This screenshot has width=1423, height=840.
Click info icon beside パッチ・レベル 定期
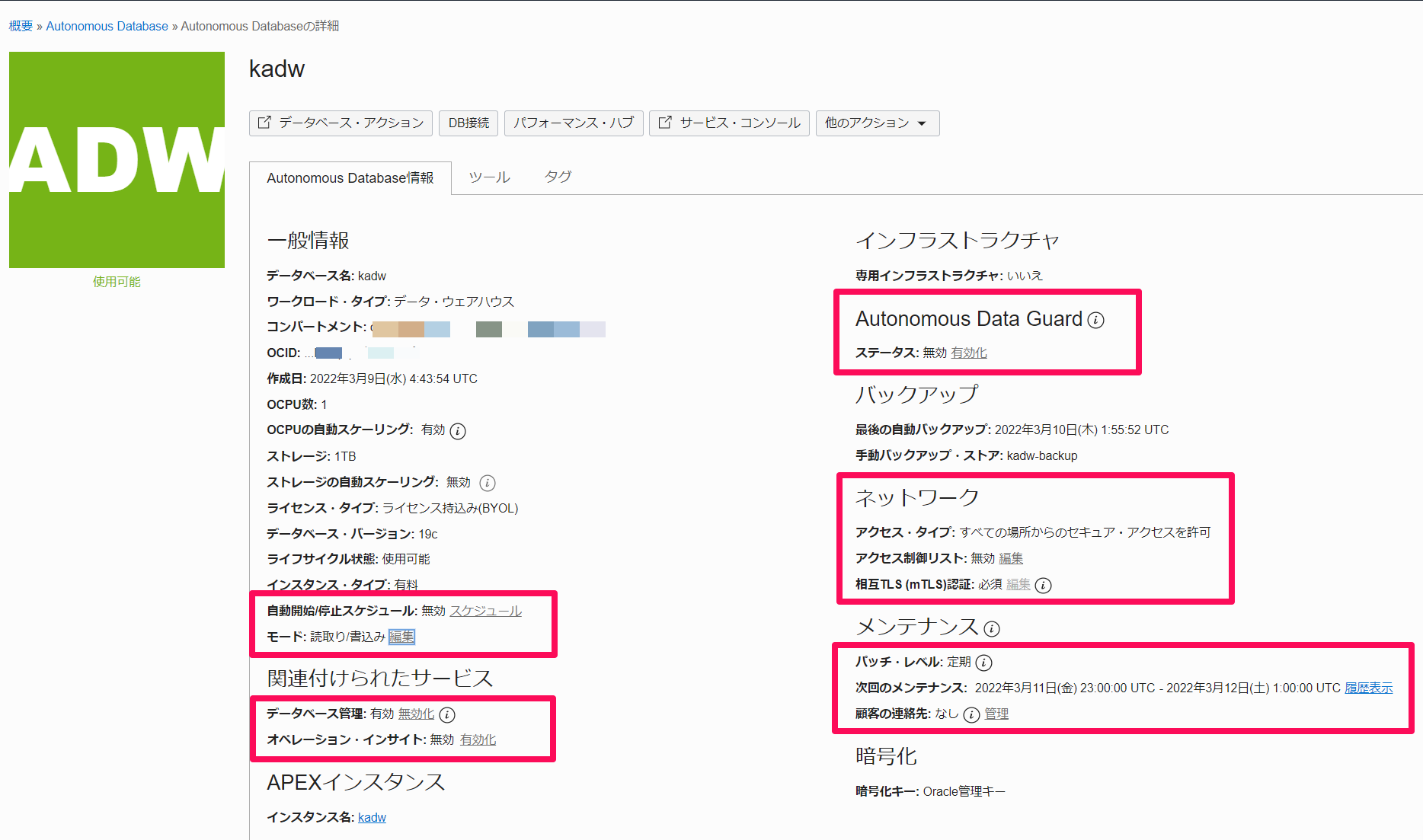tap(984, 663)
